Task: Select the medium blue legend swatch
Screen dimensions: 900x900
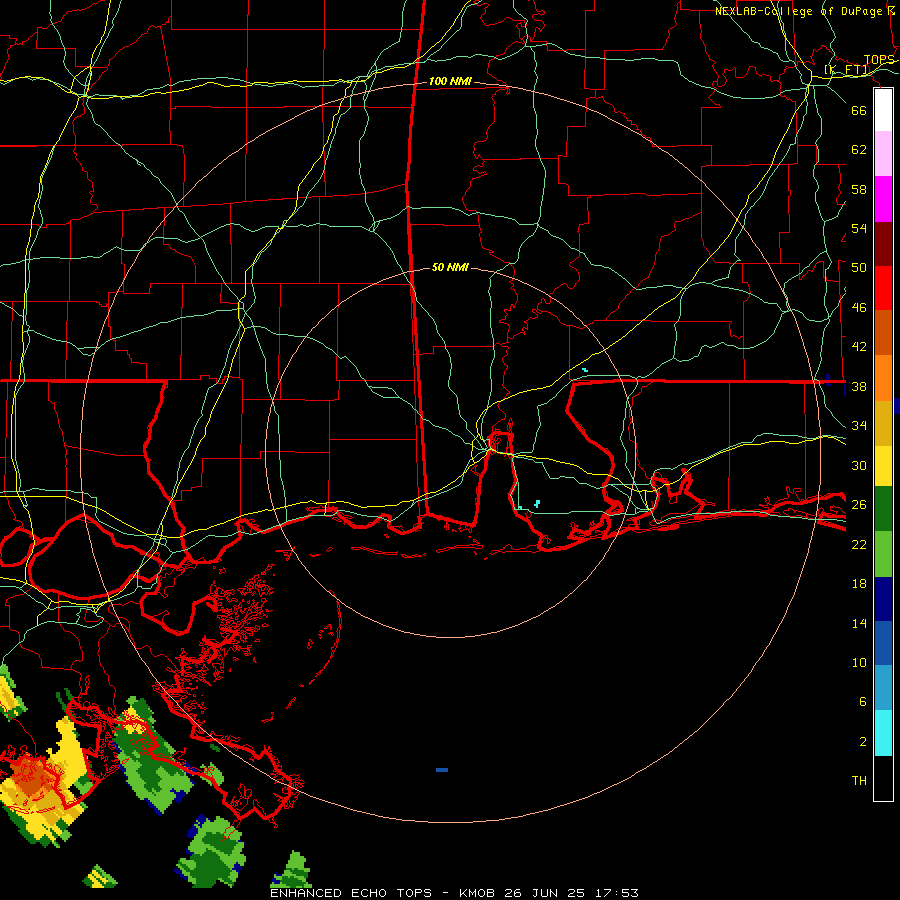Action: (x=883, y=643)
